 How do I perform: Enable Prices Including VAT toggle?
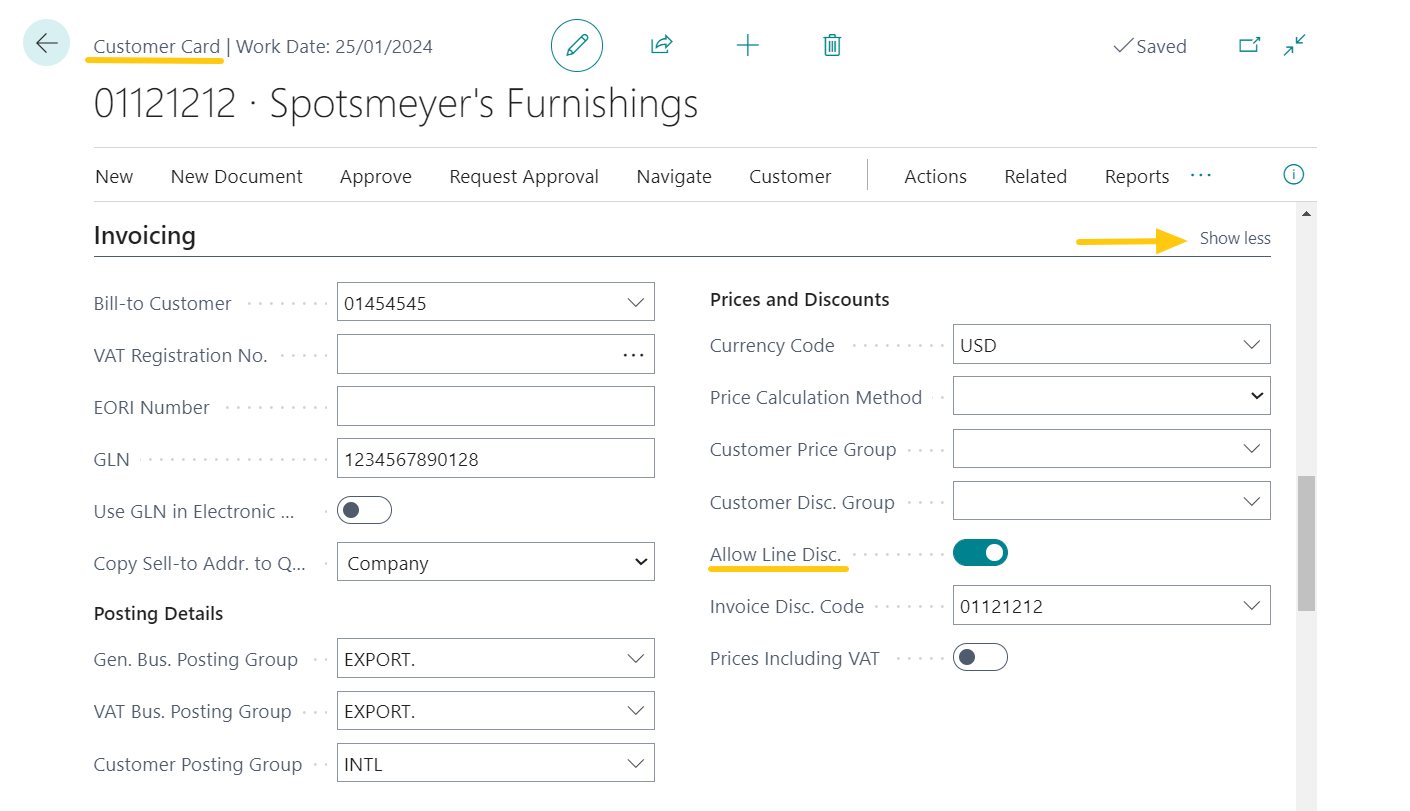(x=980, y=657)
